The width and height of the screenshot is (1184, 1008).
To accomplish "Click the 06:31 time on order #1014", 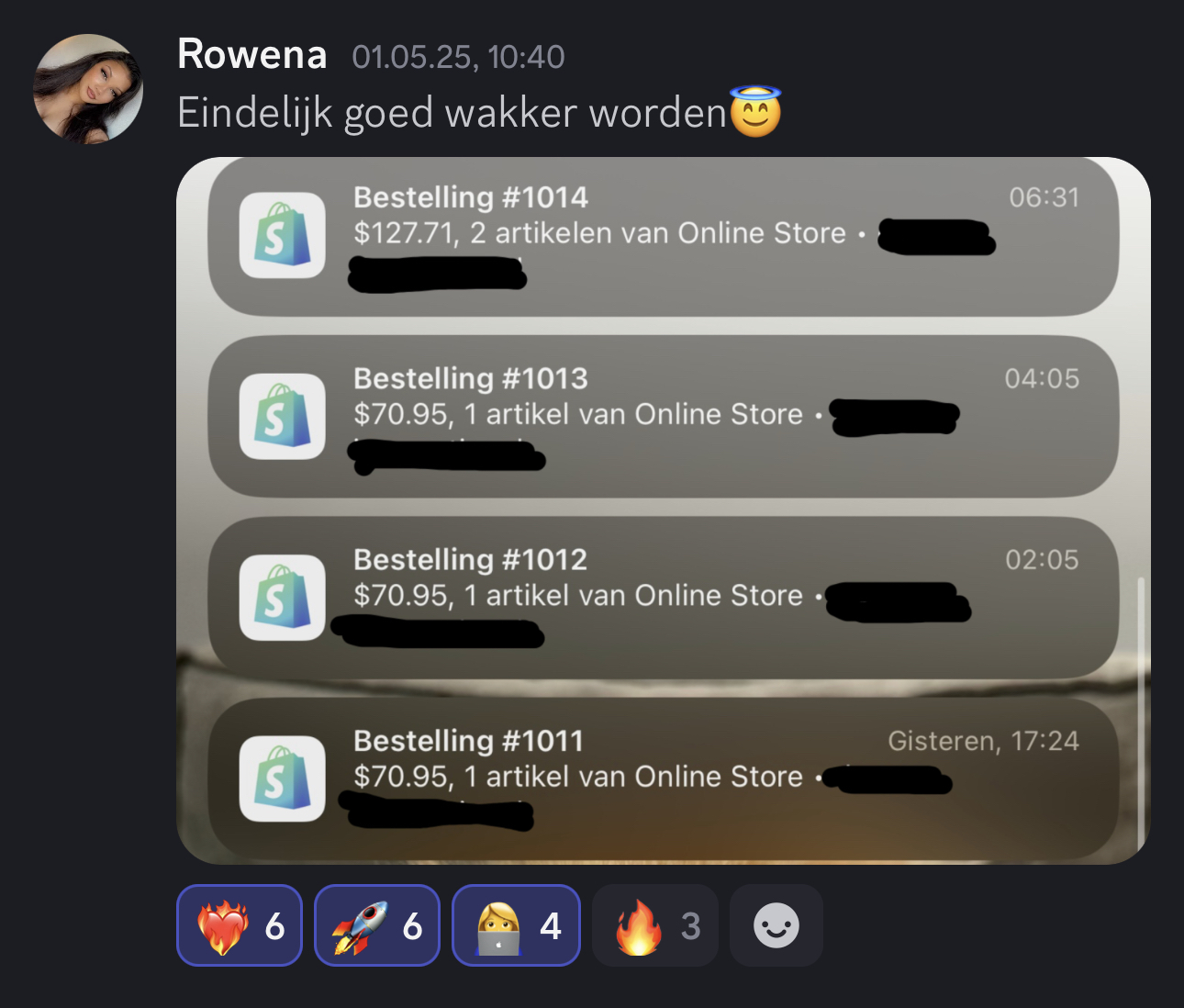I will [1044, 197].
